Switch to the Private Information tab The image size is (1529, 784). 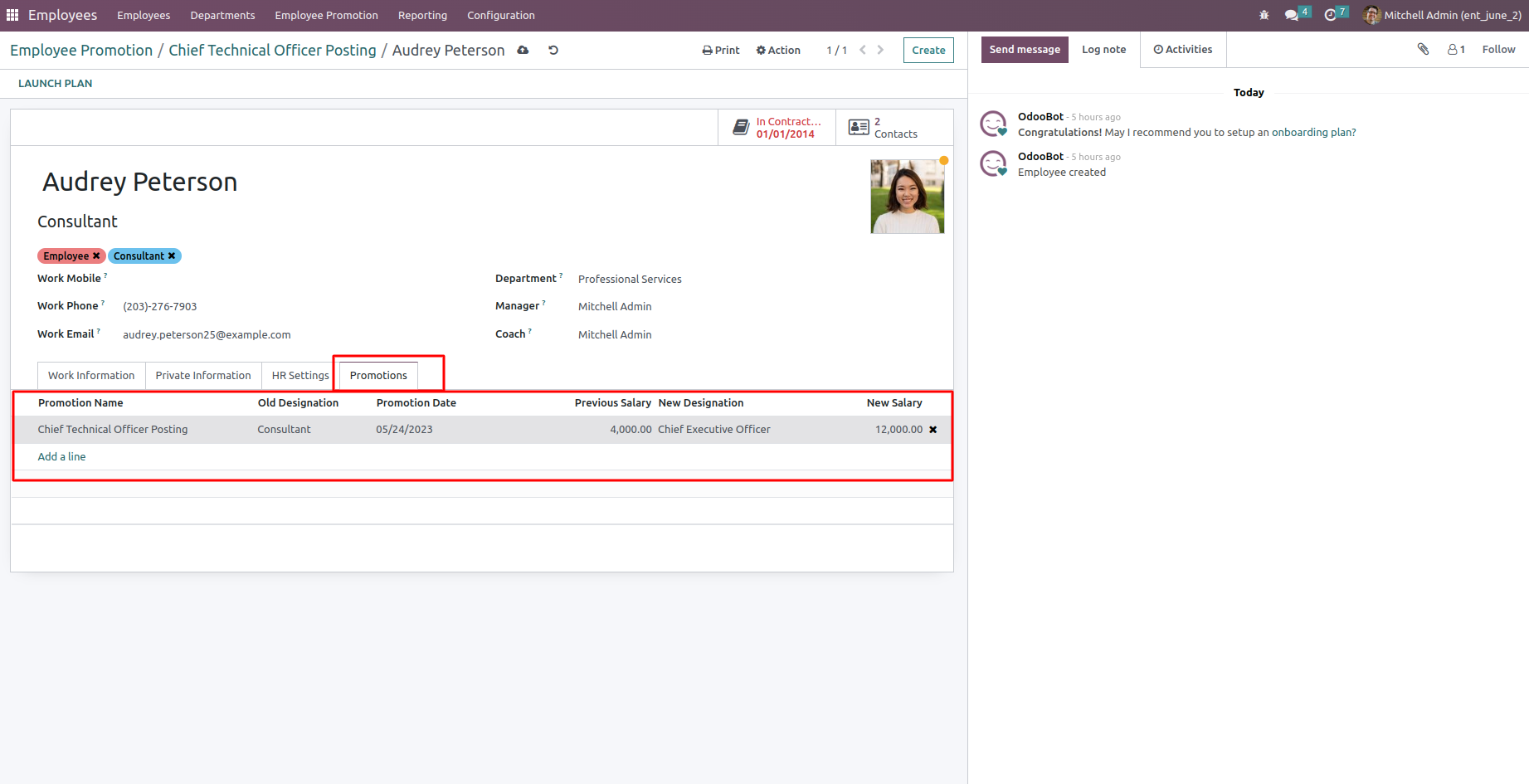point(203,376)
